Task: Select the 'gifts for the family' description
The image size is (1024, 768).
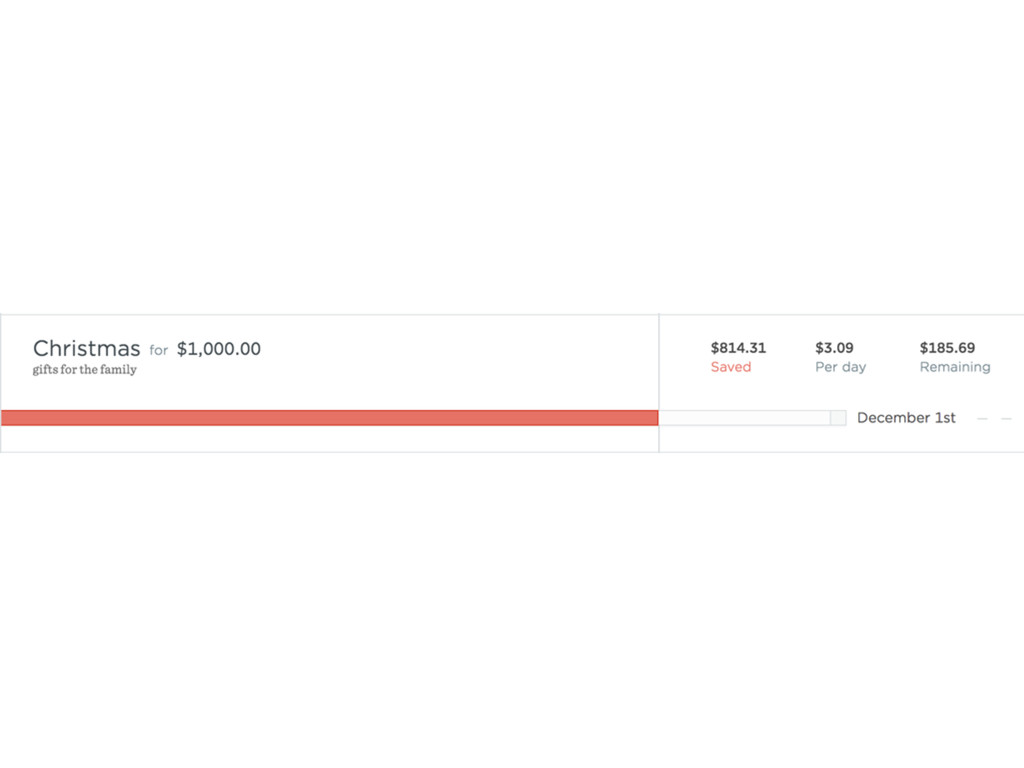Action: (x=85, y=370)
